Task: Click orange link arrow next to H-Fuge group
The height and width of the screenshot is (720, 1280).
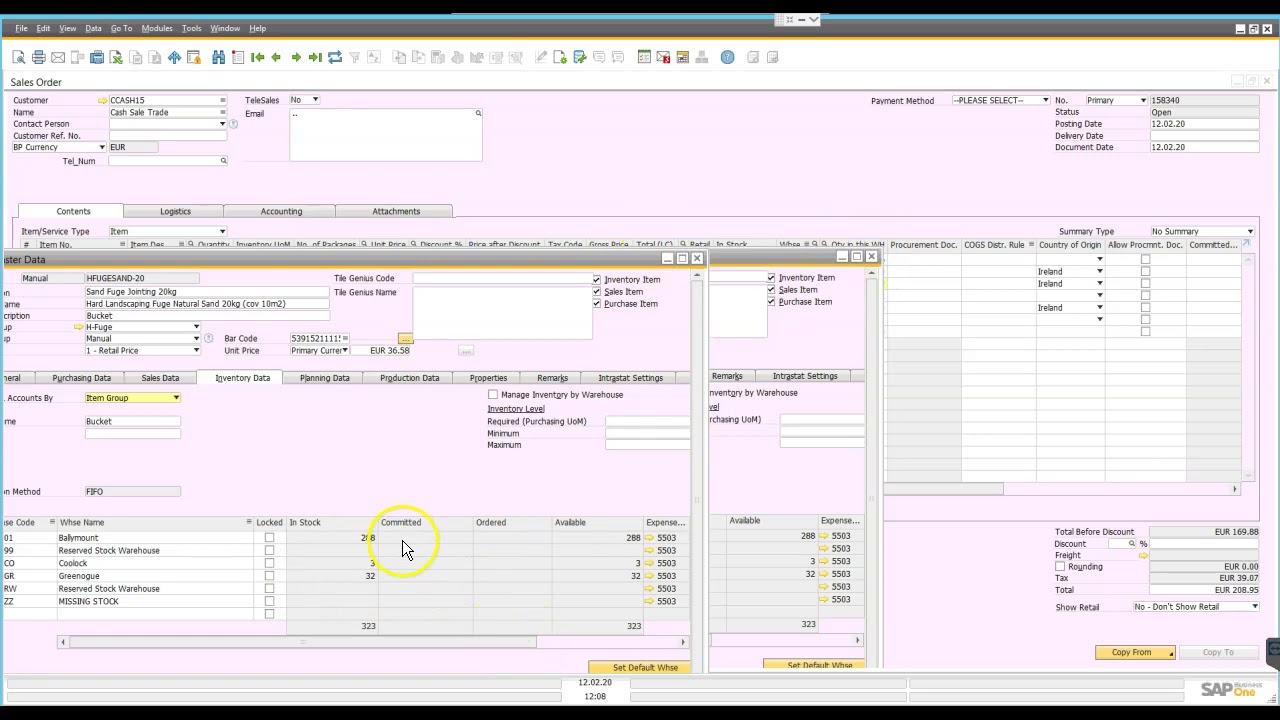Action: [x=79, y=327]
